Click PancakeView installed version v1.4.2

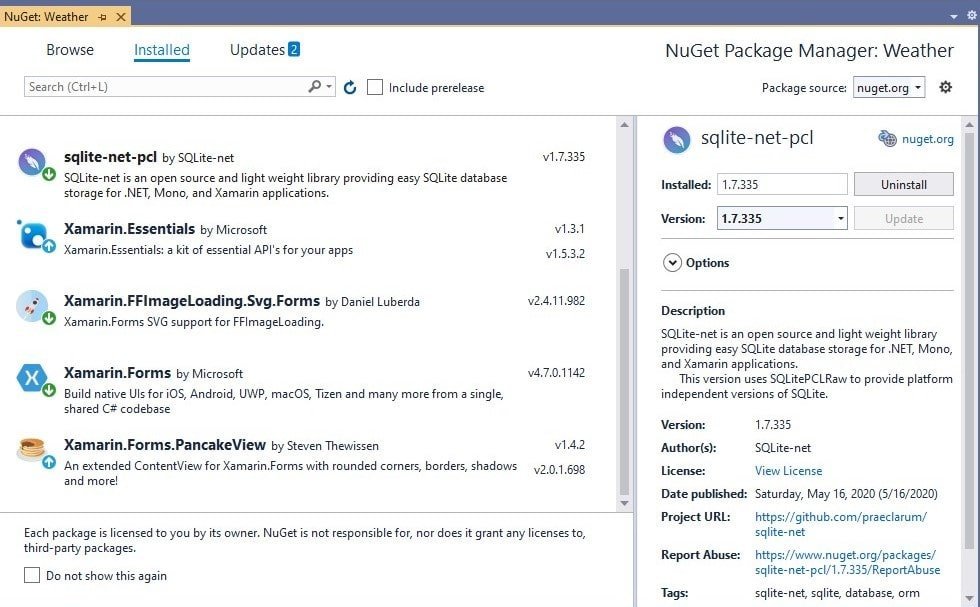(x=569, y=444)
